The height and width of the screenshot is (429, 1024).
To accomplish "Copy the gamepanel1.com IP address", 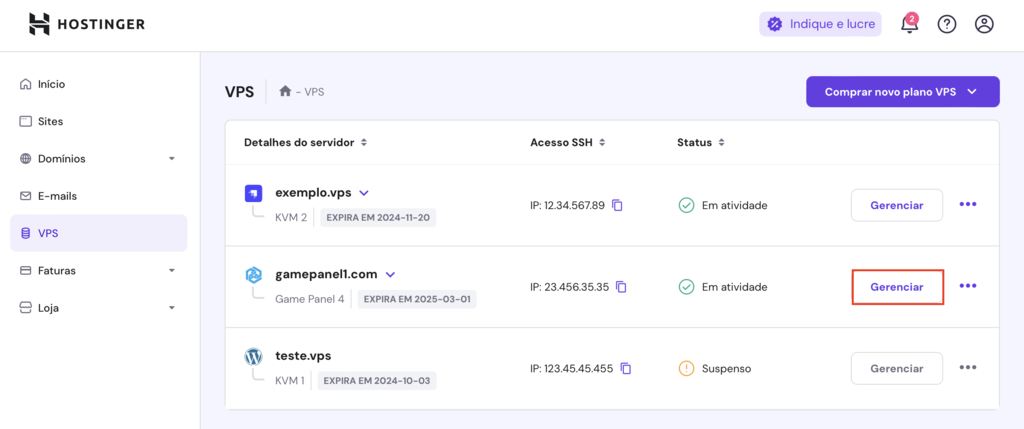I will (x=621, y=287).
